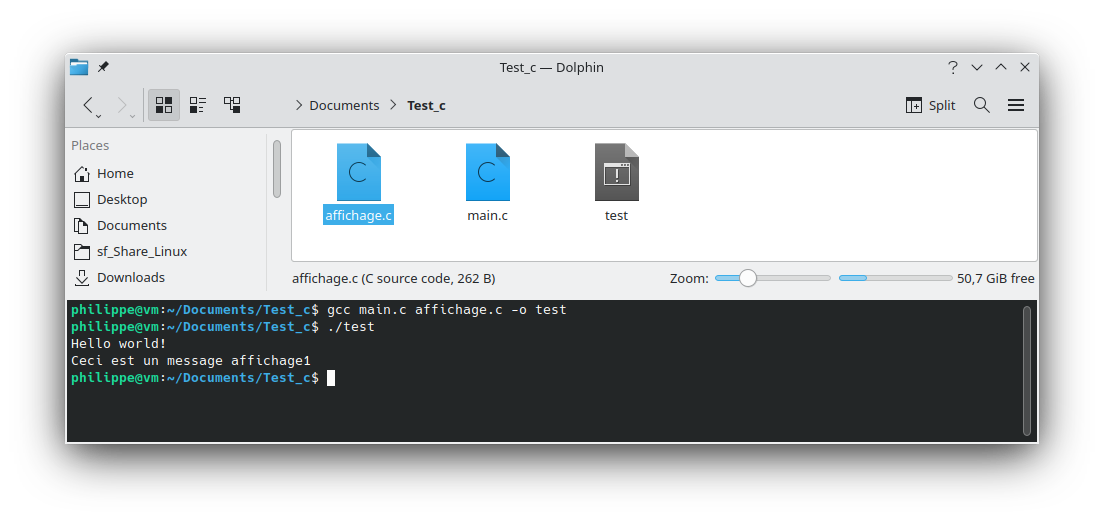1104x521 pixels.
Task: Select the test executable file icon
Action: click(x=617, y=173)
